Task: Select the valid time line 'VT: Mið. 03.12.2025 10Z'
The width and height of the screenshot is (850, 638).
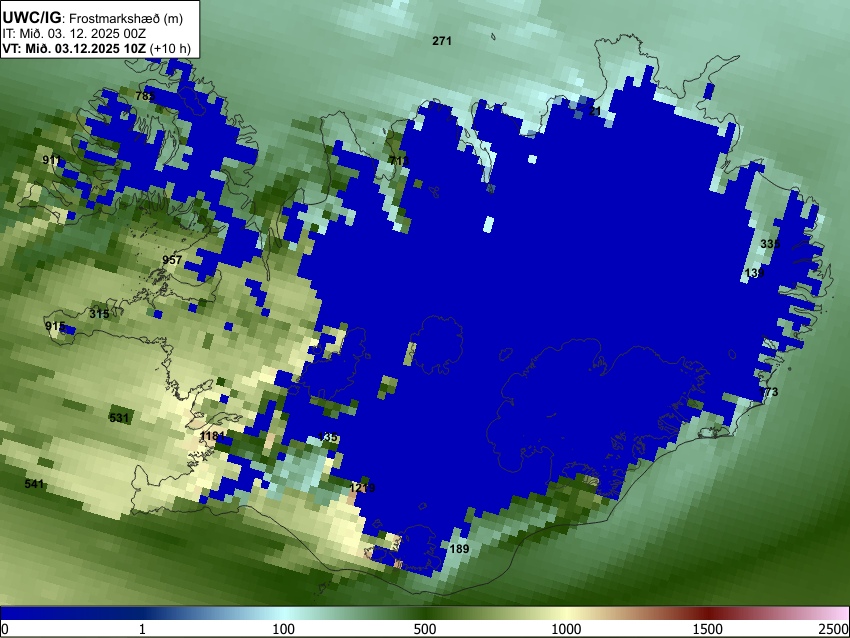Action: pyautogui.click(x=74, y=48)
